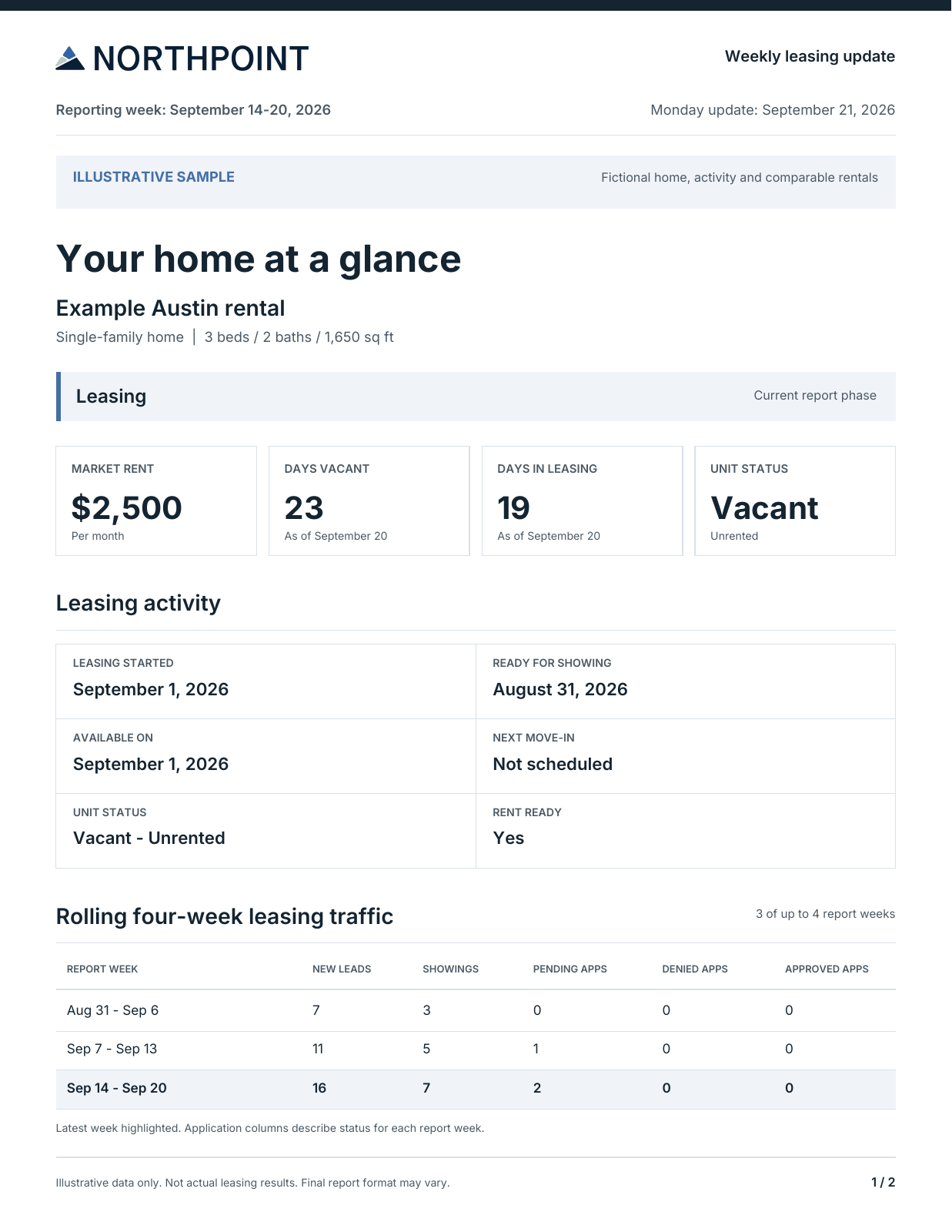The width and height of the screenshot is (952, 1232).
Task: Click the 'DAYS VACANT' card label
Action: click(x=327, y=468)
